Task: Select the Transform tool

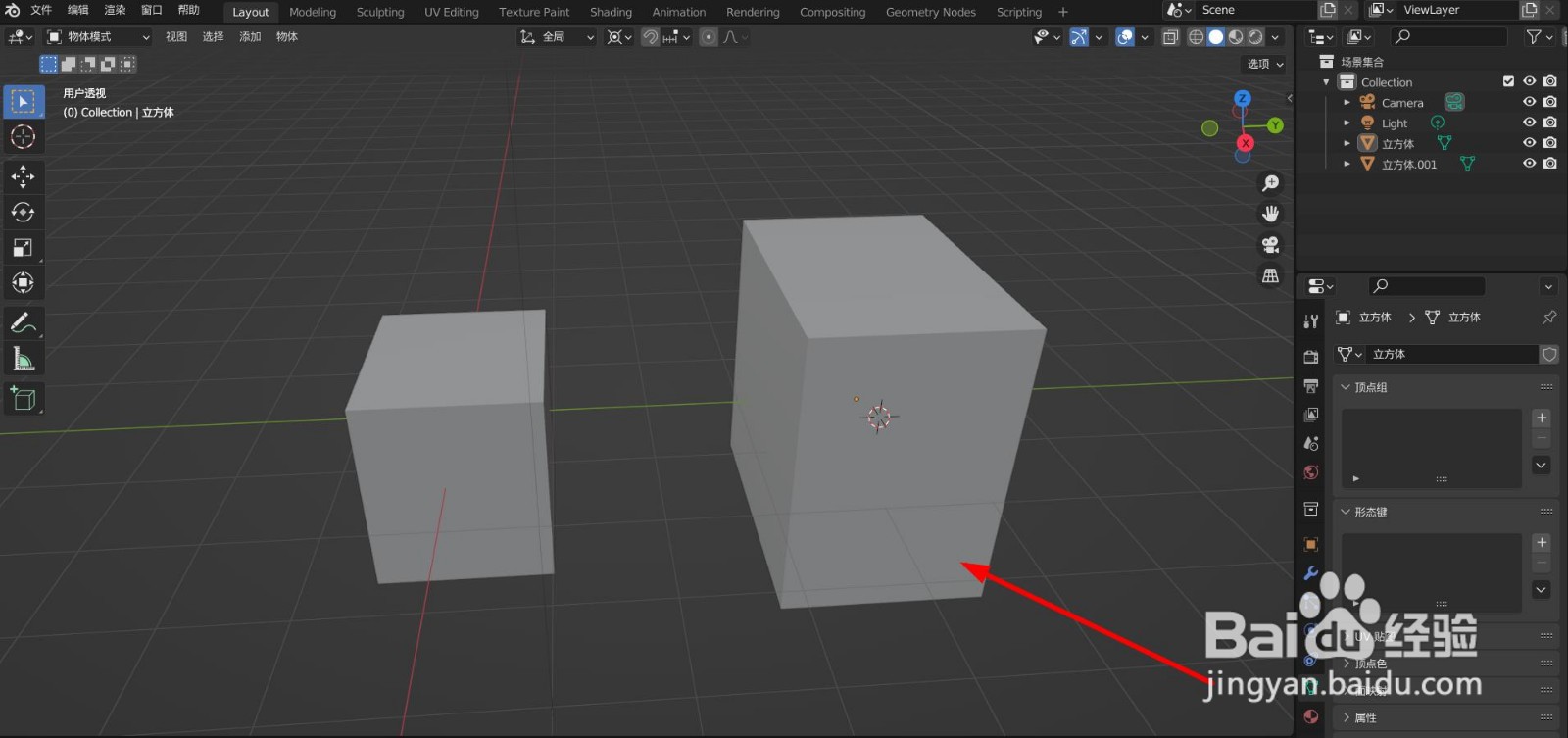Action: pyautogui.click(x=24, y=283)
